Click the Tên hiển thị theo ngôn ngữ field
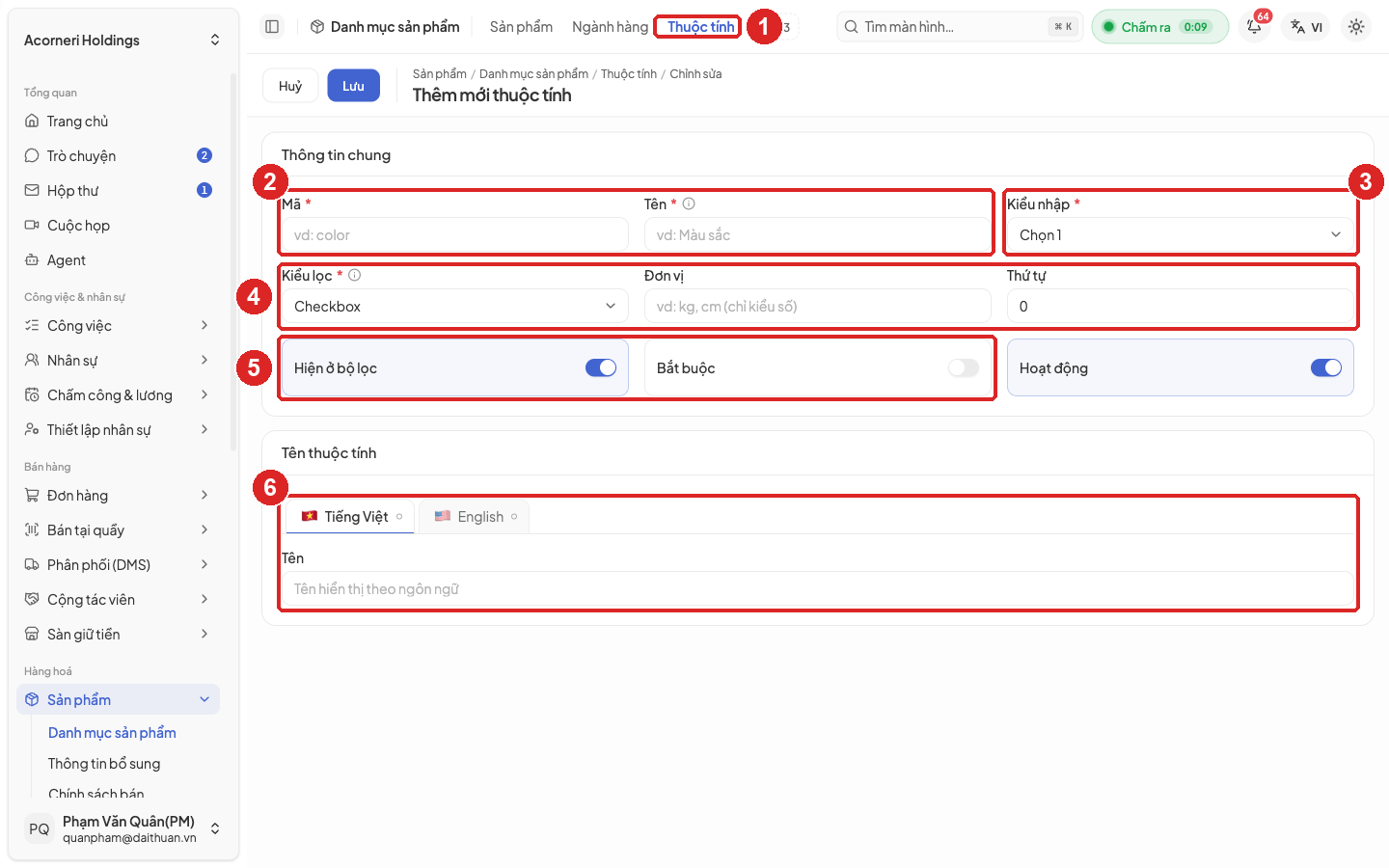Screen dimensions: 1389x868 tap(818, 589)
